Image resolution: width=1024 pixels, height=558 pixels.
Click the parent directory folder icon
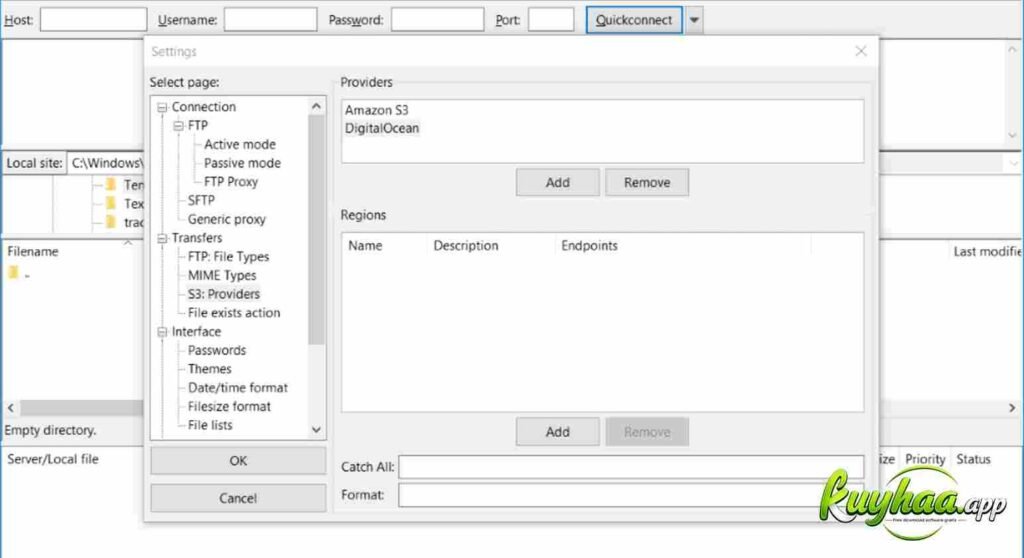[13, 273]
